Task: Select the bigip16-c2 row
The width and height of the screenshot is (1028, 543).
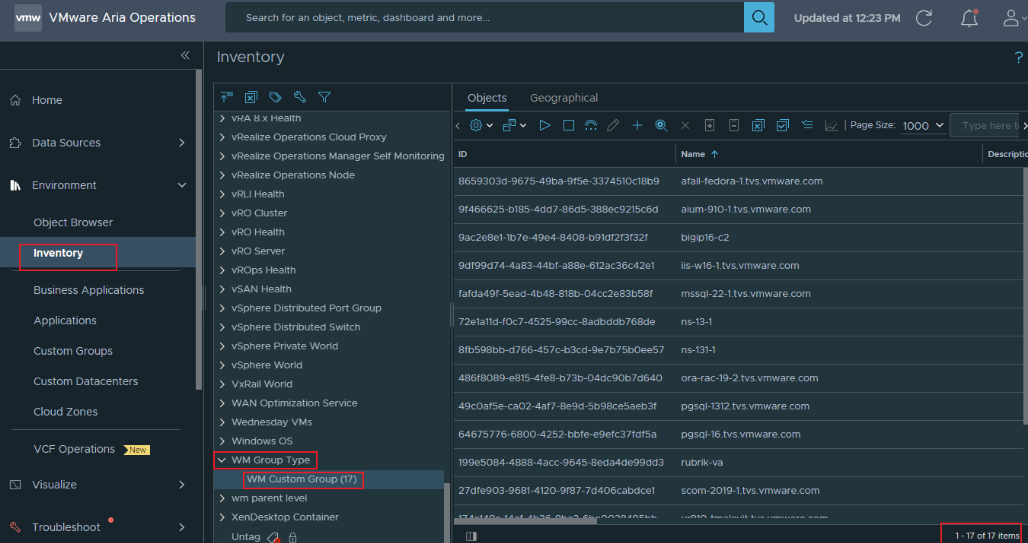Action: click(740, 237)
